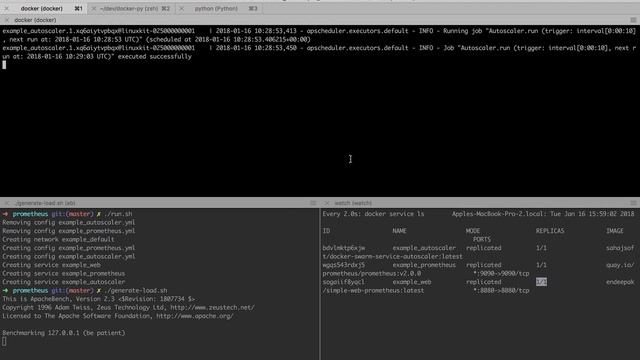Click the http://www.apache.org/ URL
640x360 pixels.
(195, 316)
